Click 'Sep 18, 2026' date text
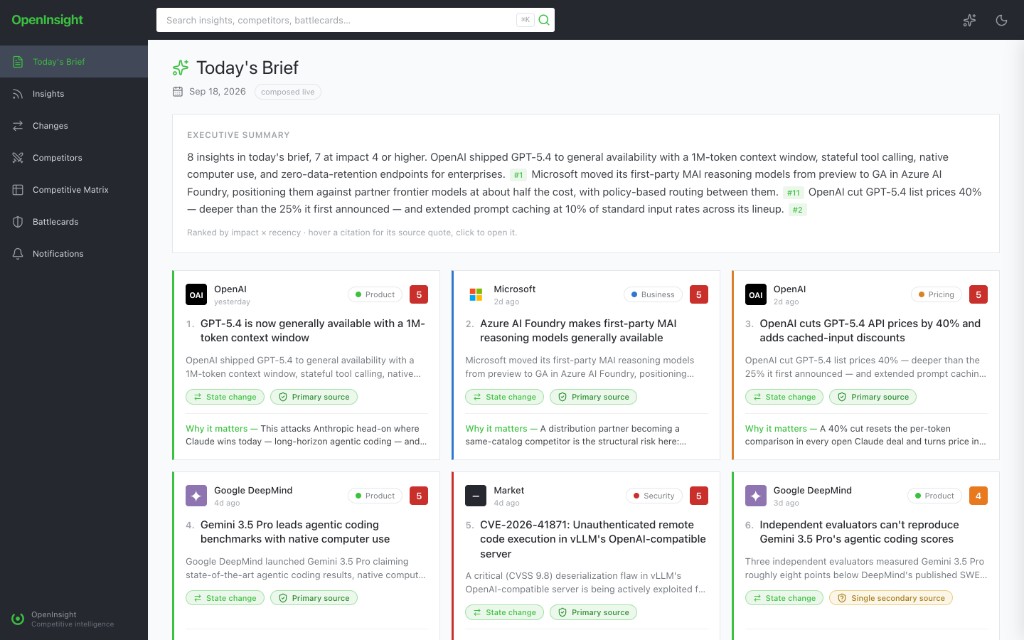The width and height of the screenshot is (1024, 640). [217, 91]
